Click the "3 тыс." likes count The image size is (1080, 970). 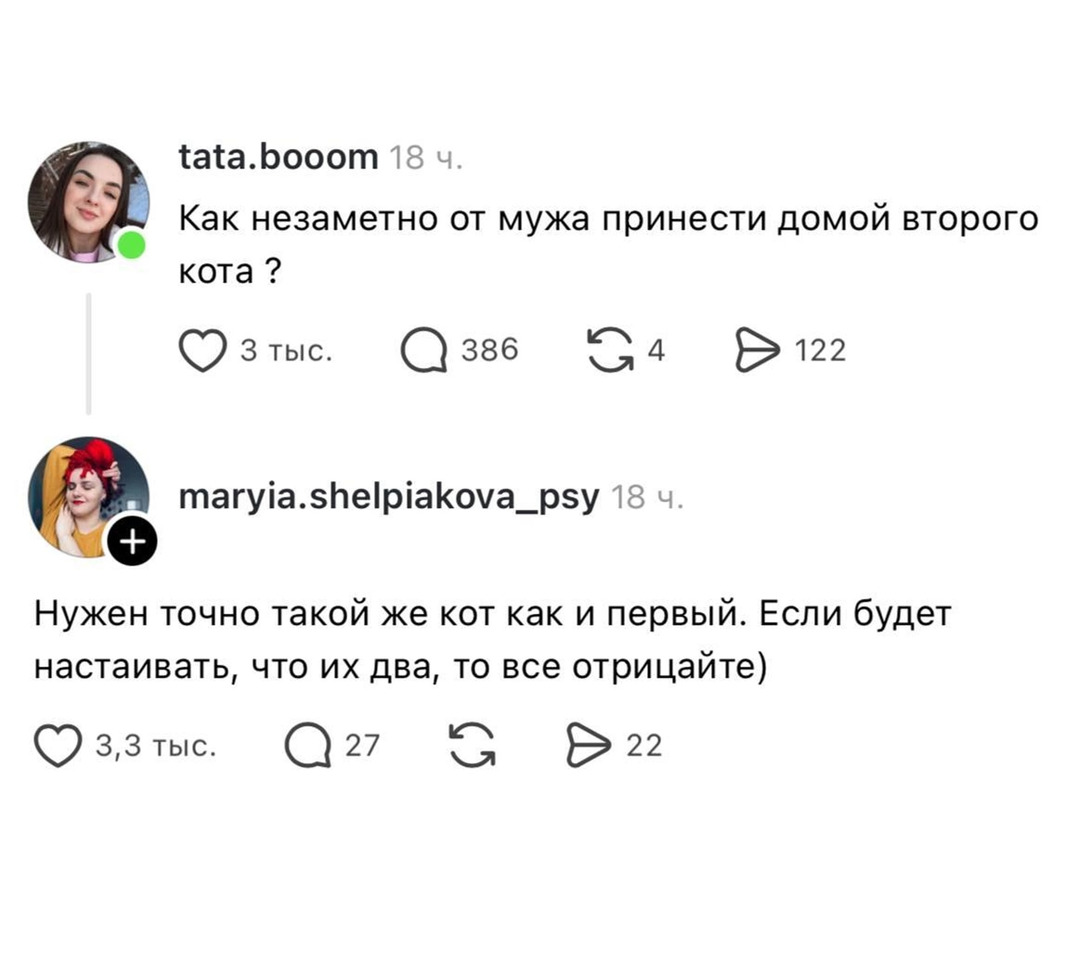[286, 351]
